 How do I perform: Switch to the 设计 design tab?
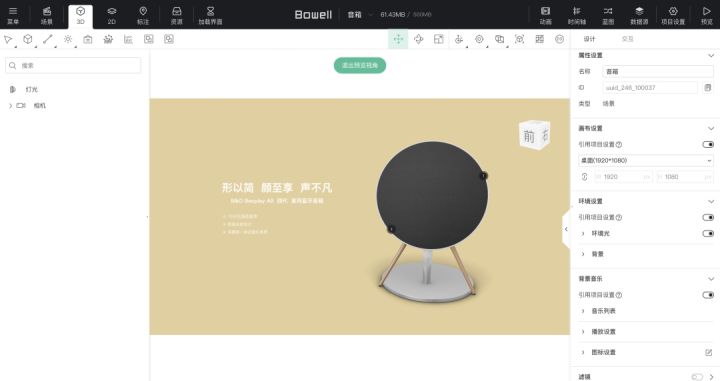[589, 39]
